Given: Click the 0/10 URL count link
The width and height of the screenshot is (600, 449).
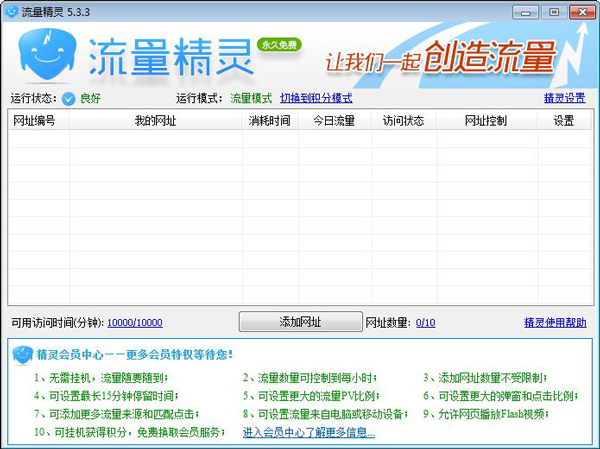Looking at the screenshot, I should coord(426,323).
